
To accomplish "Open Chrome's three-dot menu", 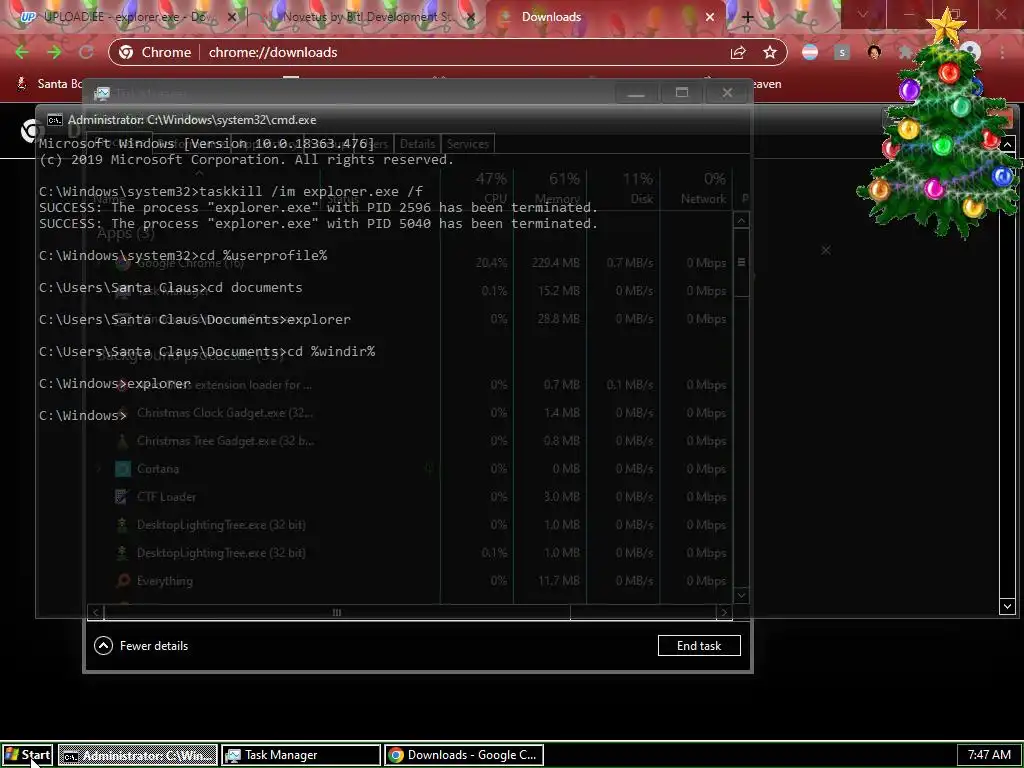I will click(1002, 52).
